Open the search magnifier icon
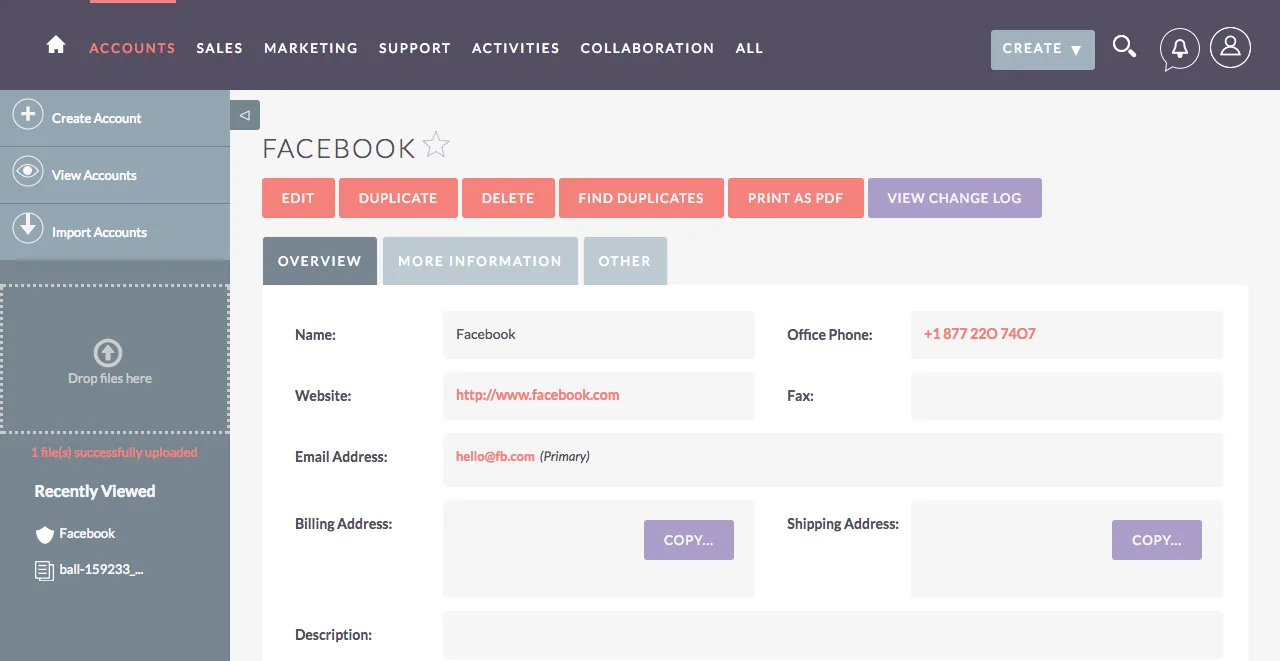The width and height of the screenshot is (1280, 661). tap(1124, 47)
